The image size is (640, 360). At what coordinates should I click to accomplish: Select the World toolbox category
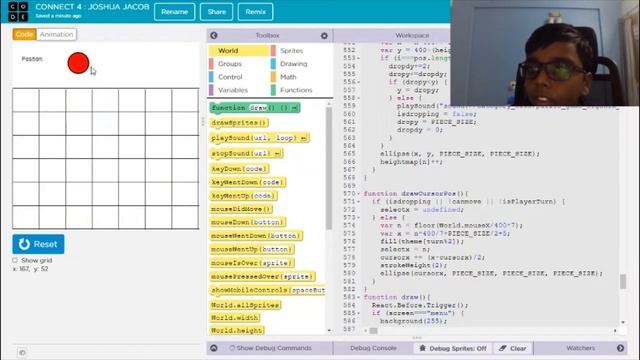(239, 51)
